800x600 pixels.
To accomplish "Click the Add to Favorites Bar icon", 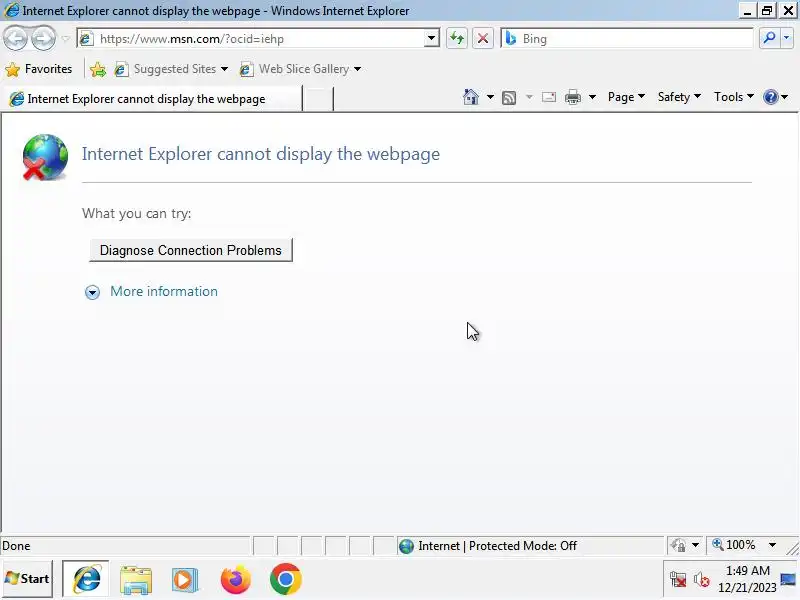I will [x=97, y=69].
